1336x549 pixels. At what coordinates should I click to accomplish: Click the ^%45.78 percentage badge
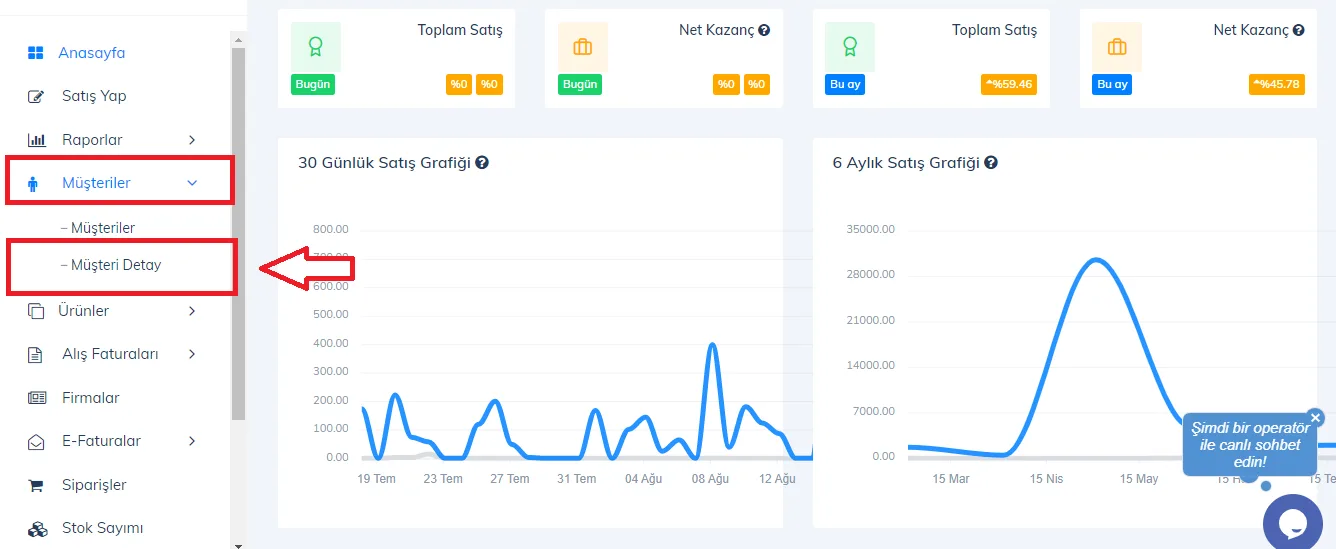pyautogui.click(x=1277, y=85)
